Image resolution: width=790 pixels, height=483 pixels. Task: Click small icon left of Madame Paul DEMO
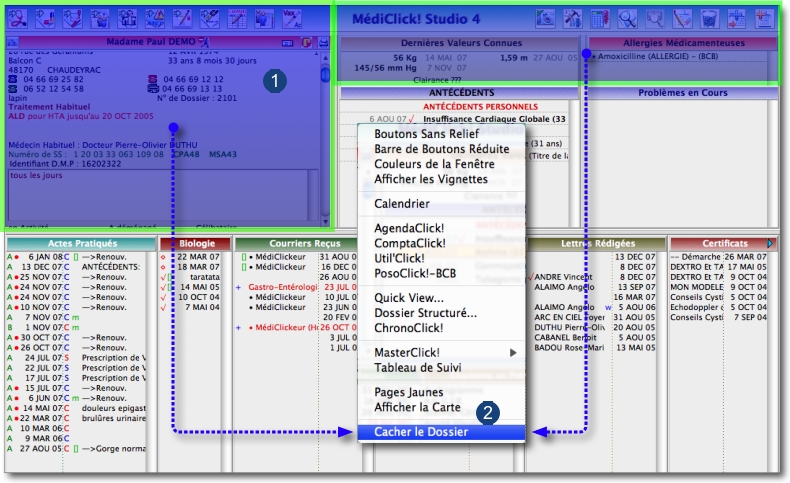(13, 42)
